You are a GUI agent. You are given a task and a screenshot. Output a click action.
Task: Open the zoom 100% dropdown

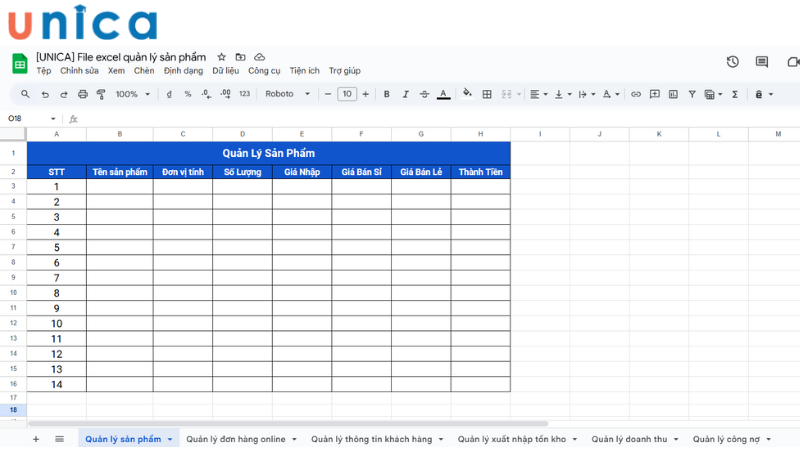pyautogui.click(x=133, y=94)
